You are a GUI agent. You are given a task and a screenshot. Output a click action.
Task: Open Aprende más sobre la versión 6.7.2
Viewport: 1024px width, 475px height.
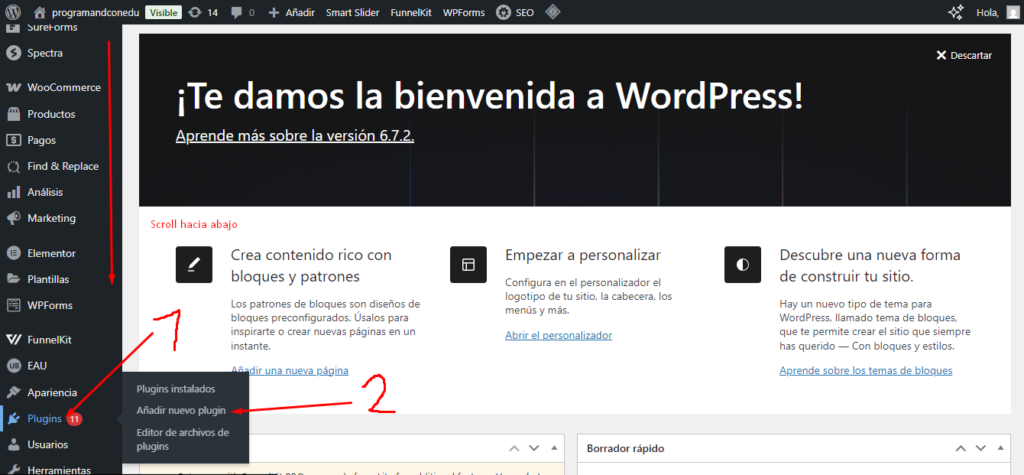[295, 135]
